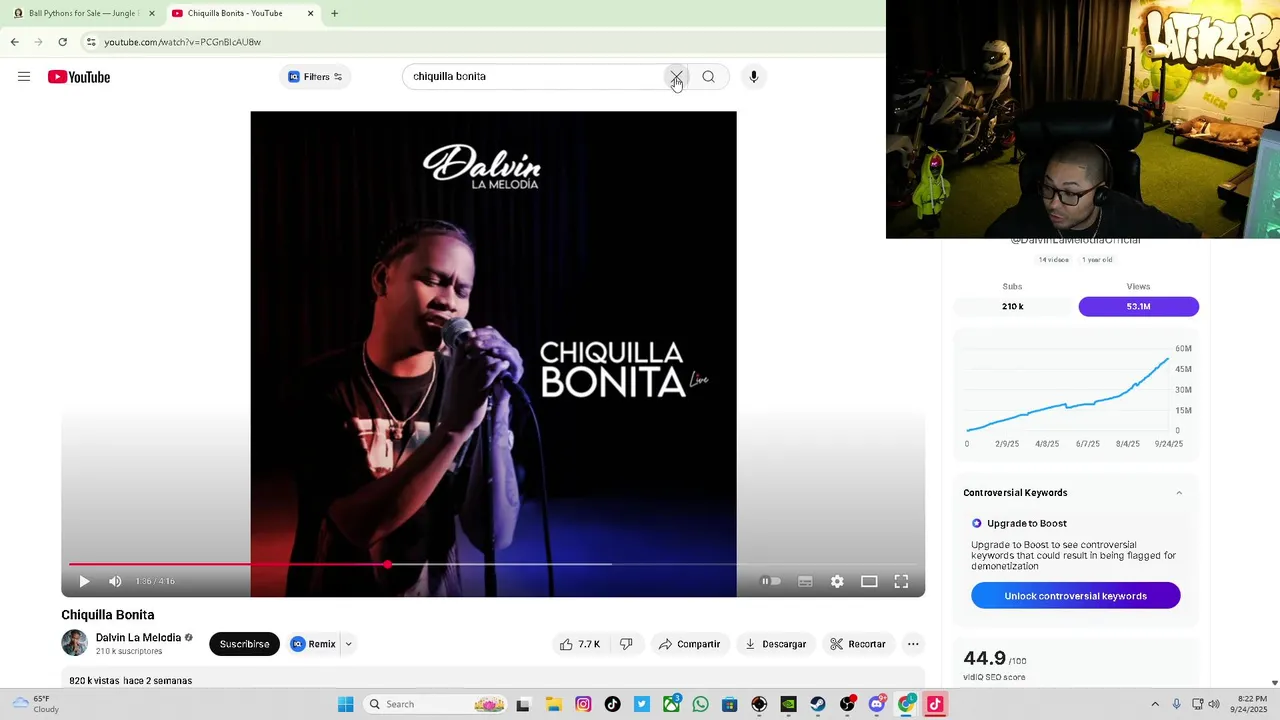The height and width of the screenshot is (720, 1280).
Task: Click the vidIQ Remix button
Action: pos(314,644)
